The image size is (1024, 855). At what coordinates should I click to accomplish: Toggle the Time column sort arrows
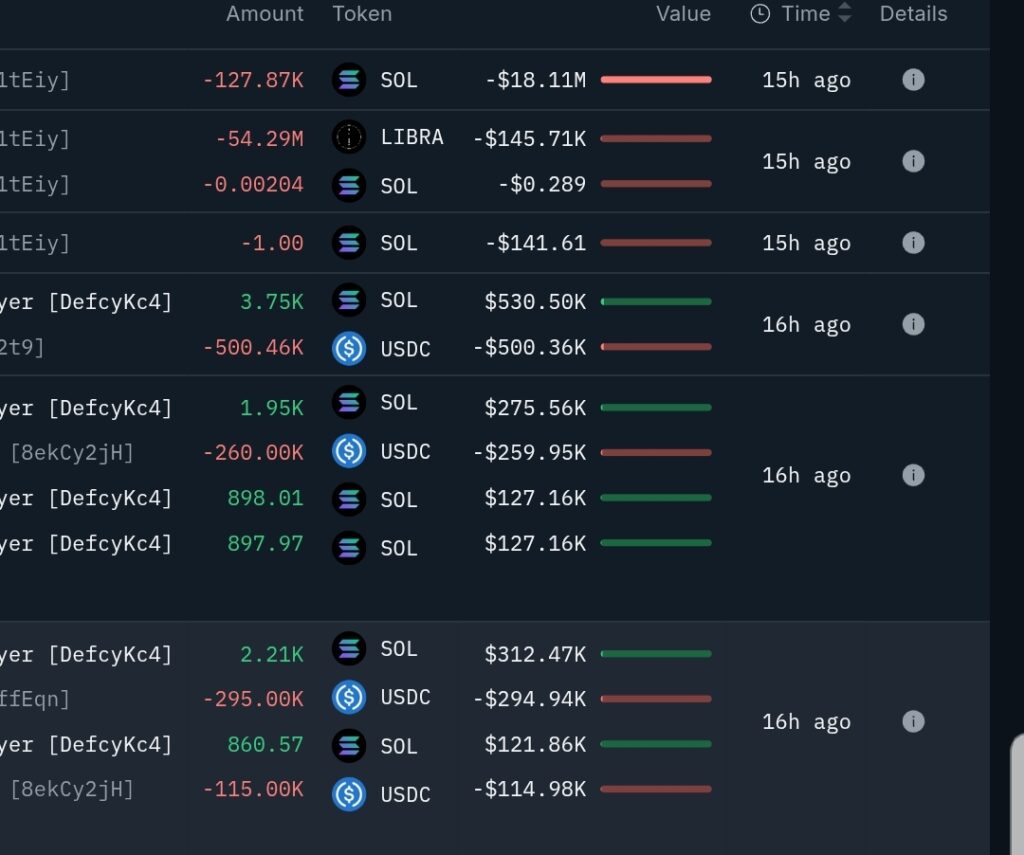(x=845, y=14)
